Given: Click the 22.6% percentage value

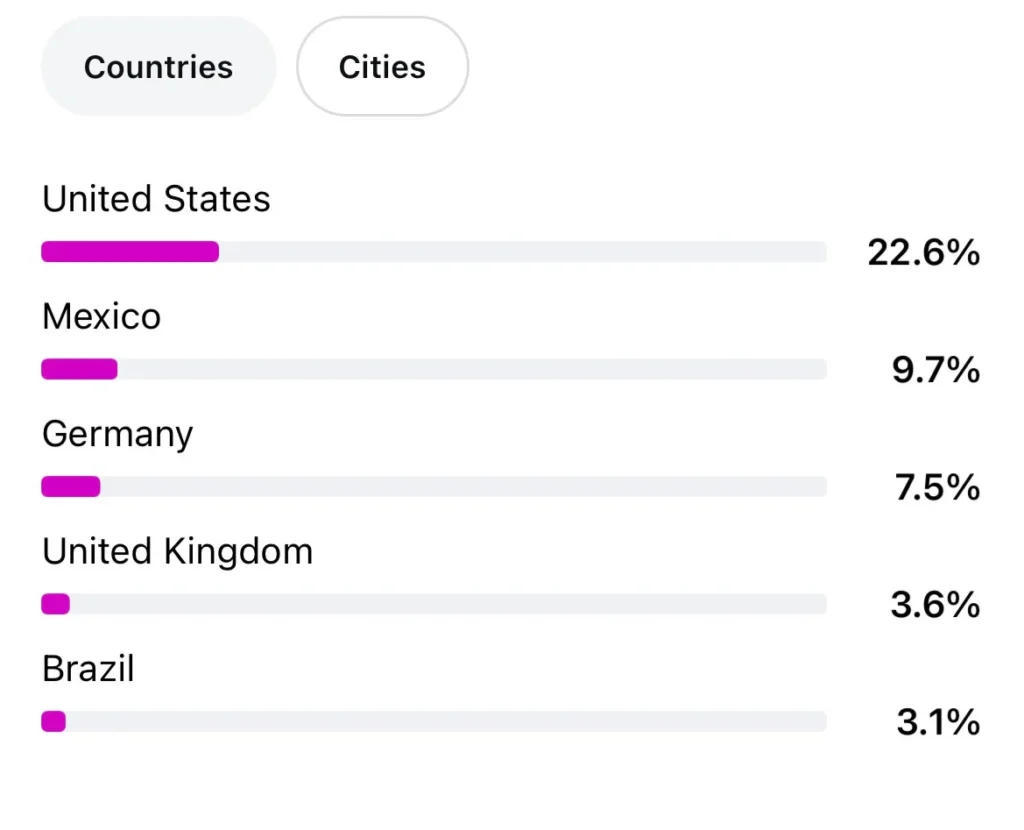Looking at the screenshot, I should (923, 252).
